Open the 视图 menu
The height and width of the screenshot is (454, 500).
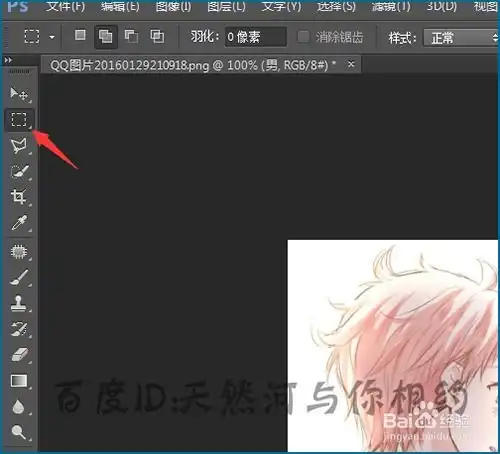(486, 6)
